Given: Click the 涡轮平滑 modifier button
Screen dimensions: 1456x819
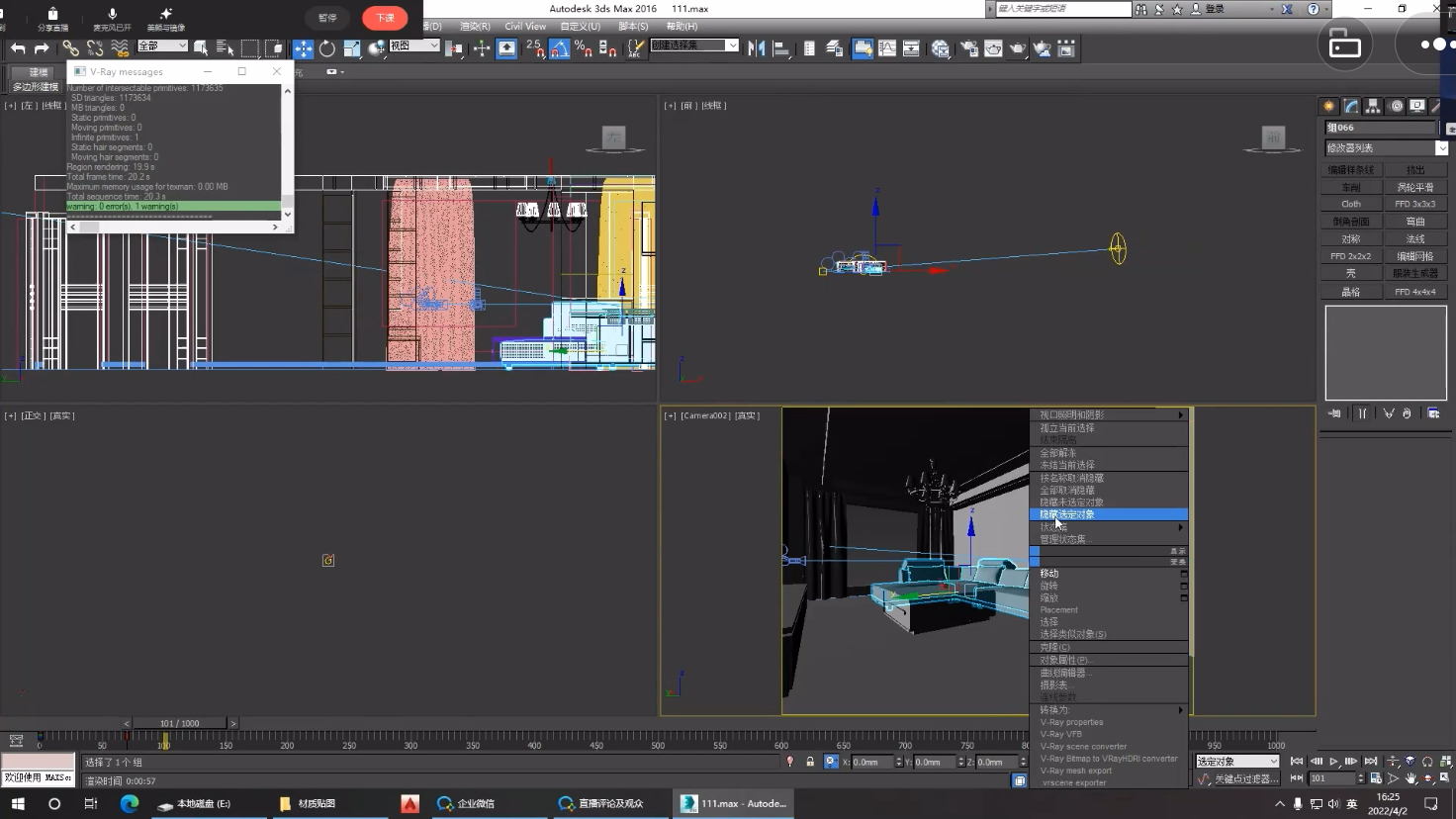Looking at the screenshot, I should (x=1415, y=187).
